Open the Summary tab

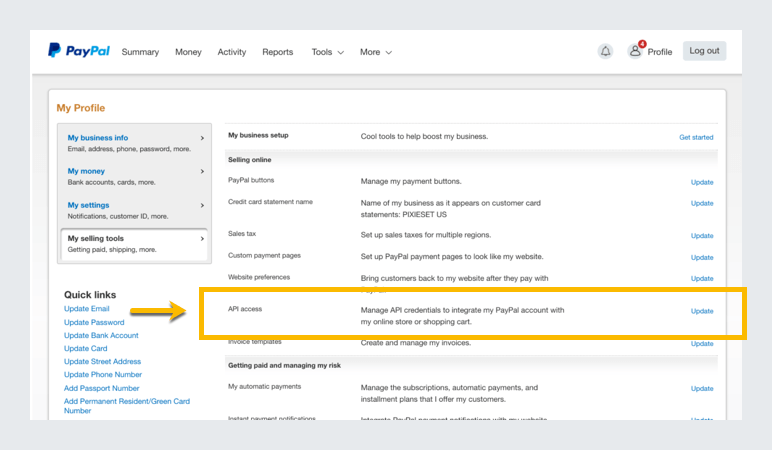click(140, 52)
